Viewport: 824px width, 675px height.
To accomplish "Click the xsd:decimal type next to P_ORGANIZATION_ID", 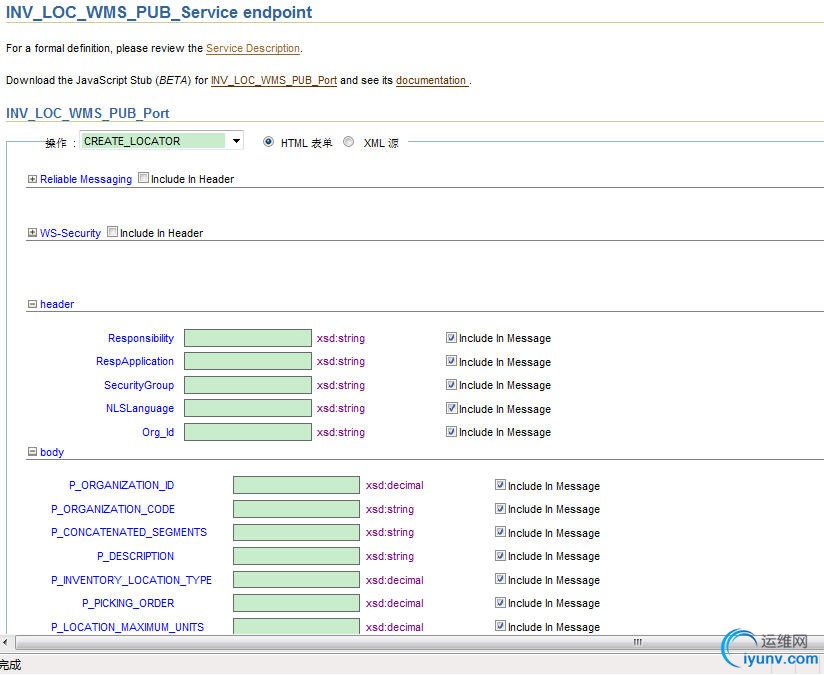I will point(395,485).
